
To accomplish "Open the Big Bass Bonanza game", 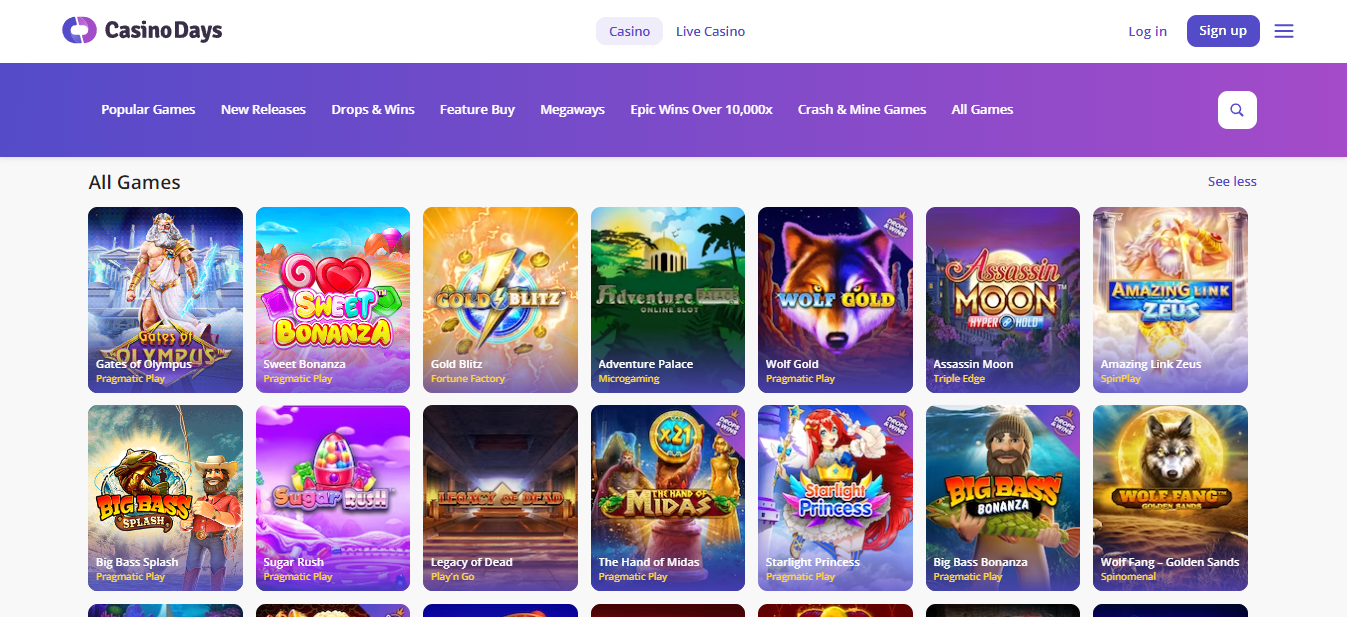I will click(x=1003, y=498).
